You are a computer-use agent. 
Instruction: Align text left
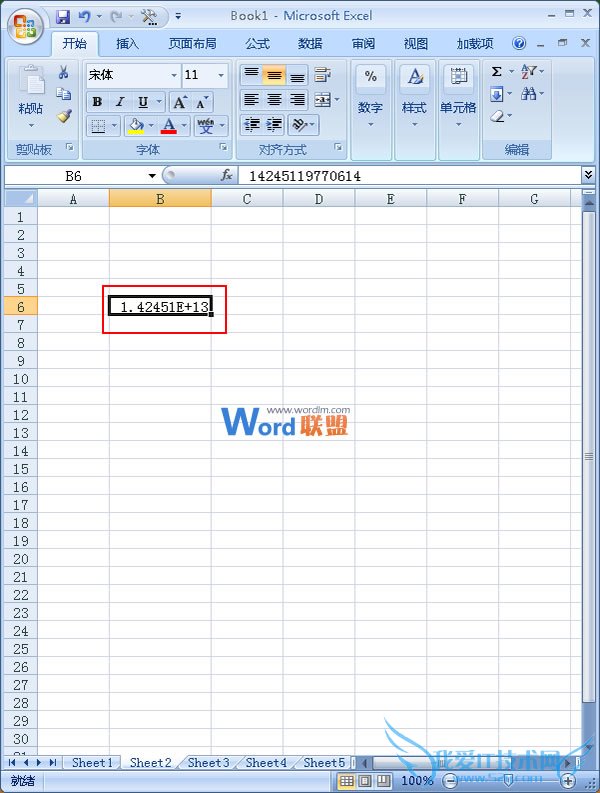pyautogui.click(x=251, y=99)
